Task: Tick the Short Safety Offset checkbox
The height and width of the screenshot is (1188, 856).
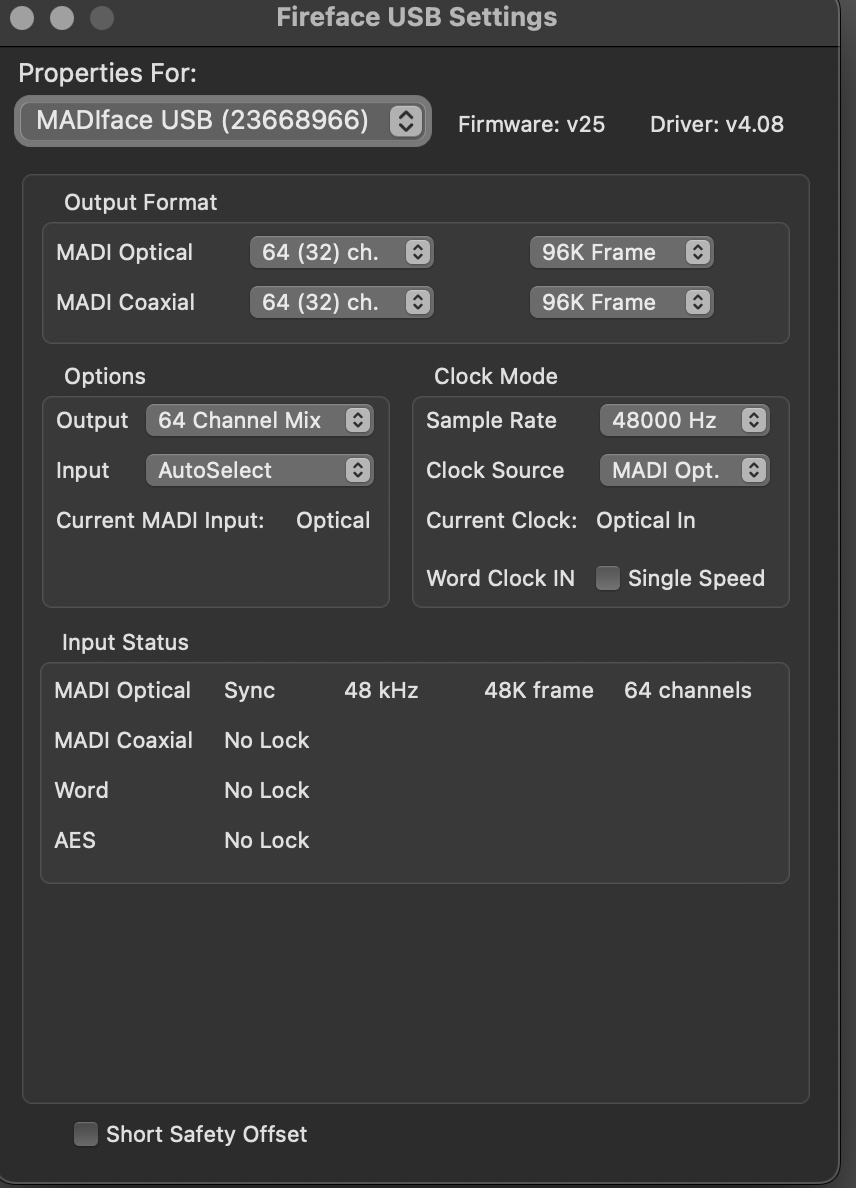Action: click(x=86, y=1134)
